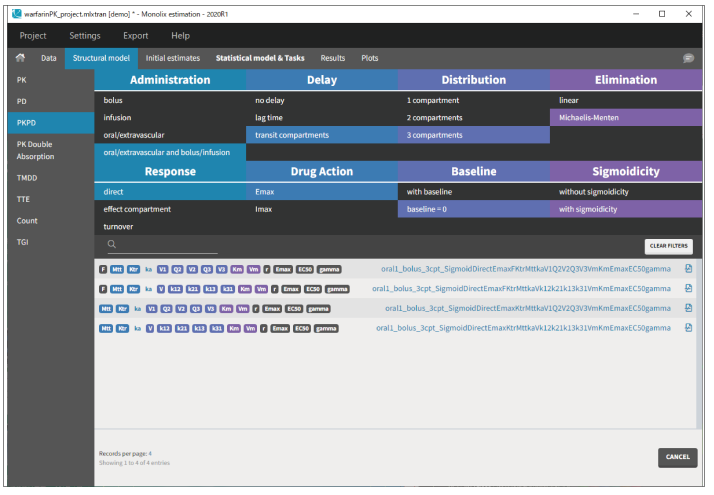Click the home icon in the tab bar
714x495 pixels.
click(x=20, y=59)
